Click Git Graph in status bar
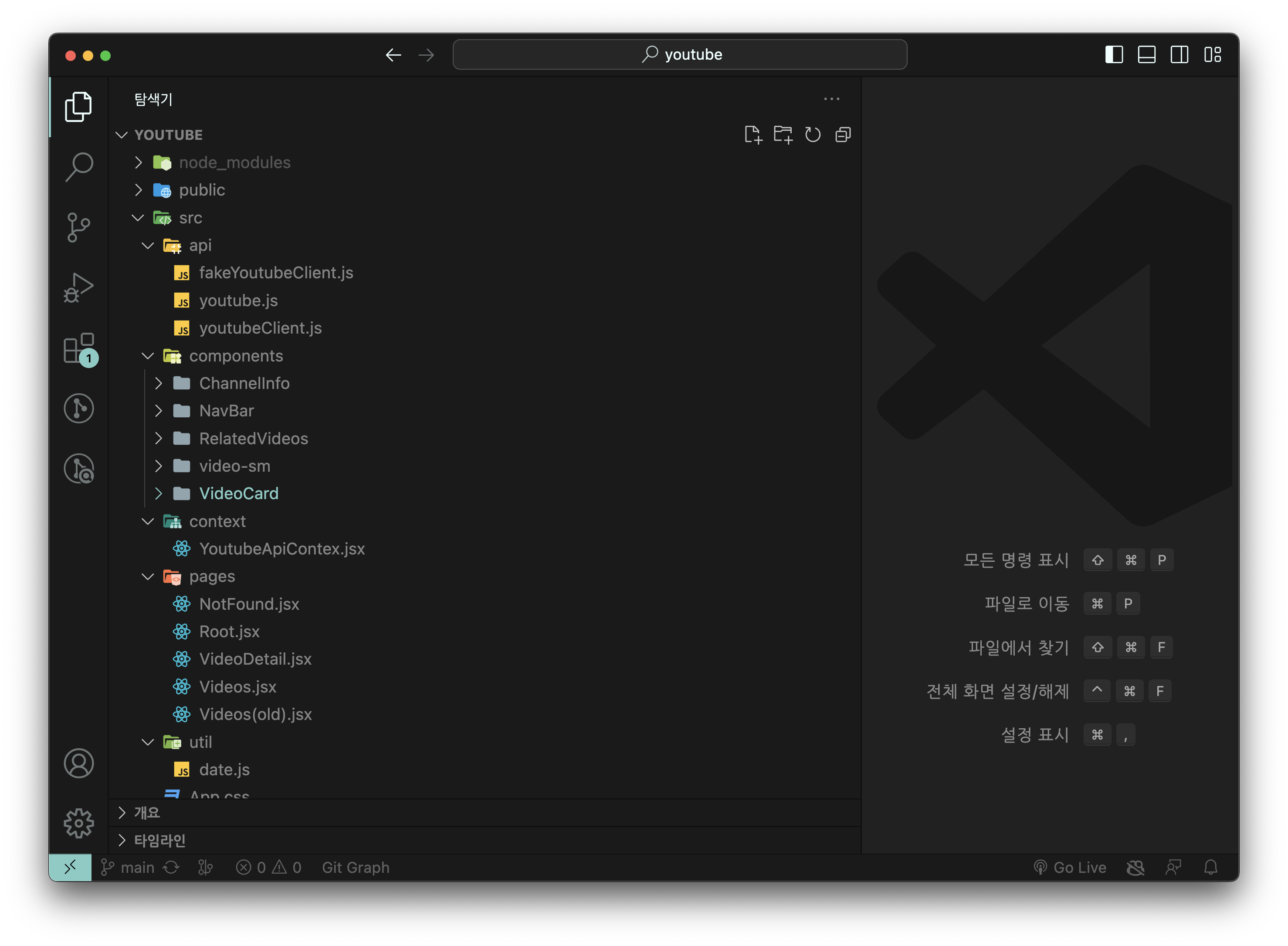 click(x=355, y=868)
